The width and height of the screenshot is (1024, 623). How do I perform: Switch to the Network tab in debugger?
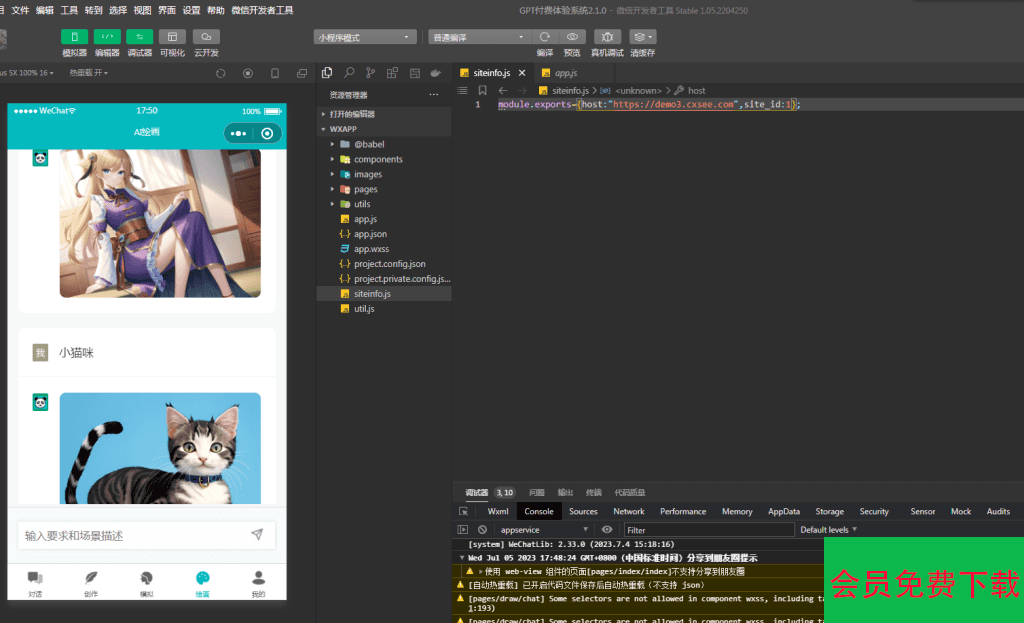[628, 511]
